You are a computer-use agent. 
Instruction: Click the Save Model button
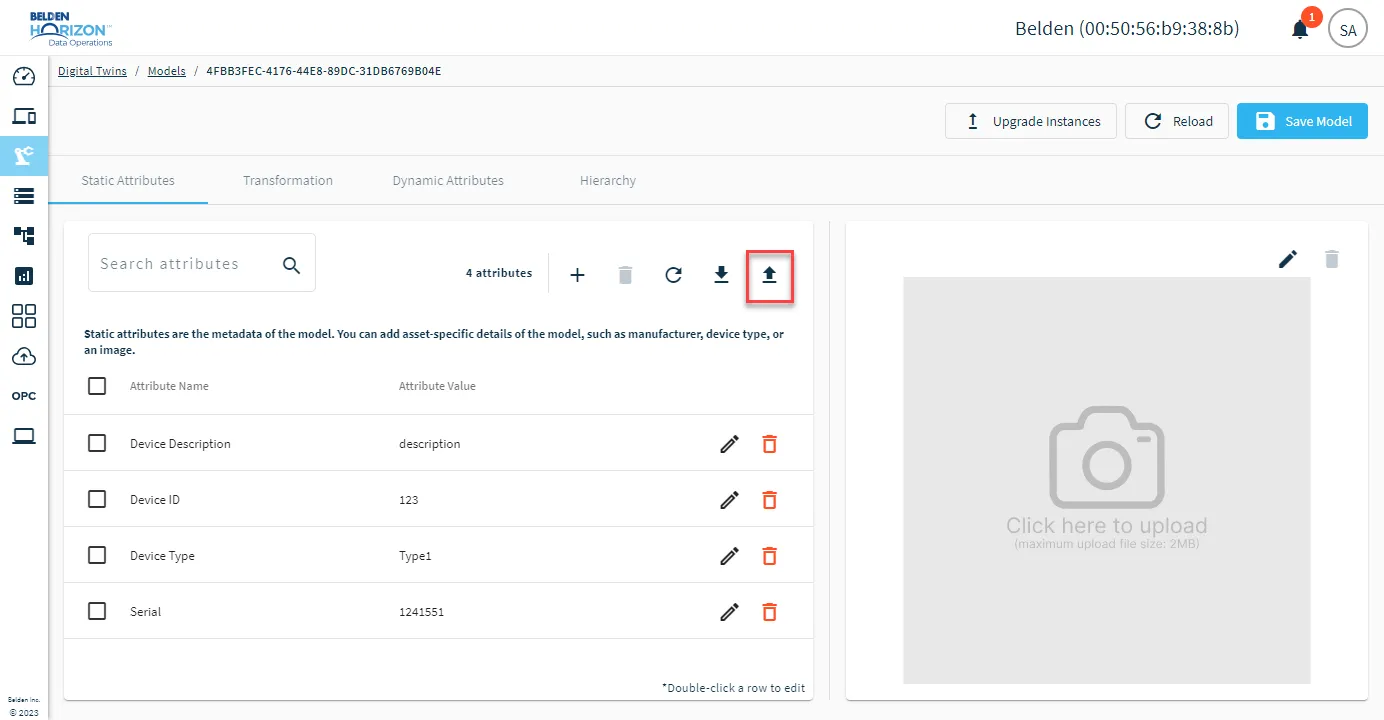click(1302, 121)
